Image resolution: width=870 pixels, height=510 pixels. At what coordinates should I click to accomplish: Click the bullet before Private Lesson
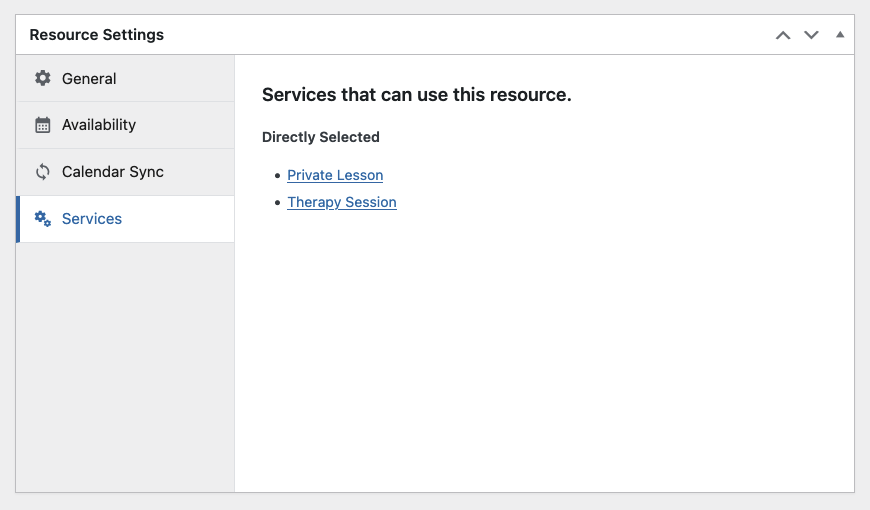pos(277,176)
